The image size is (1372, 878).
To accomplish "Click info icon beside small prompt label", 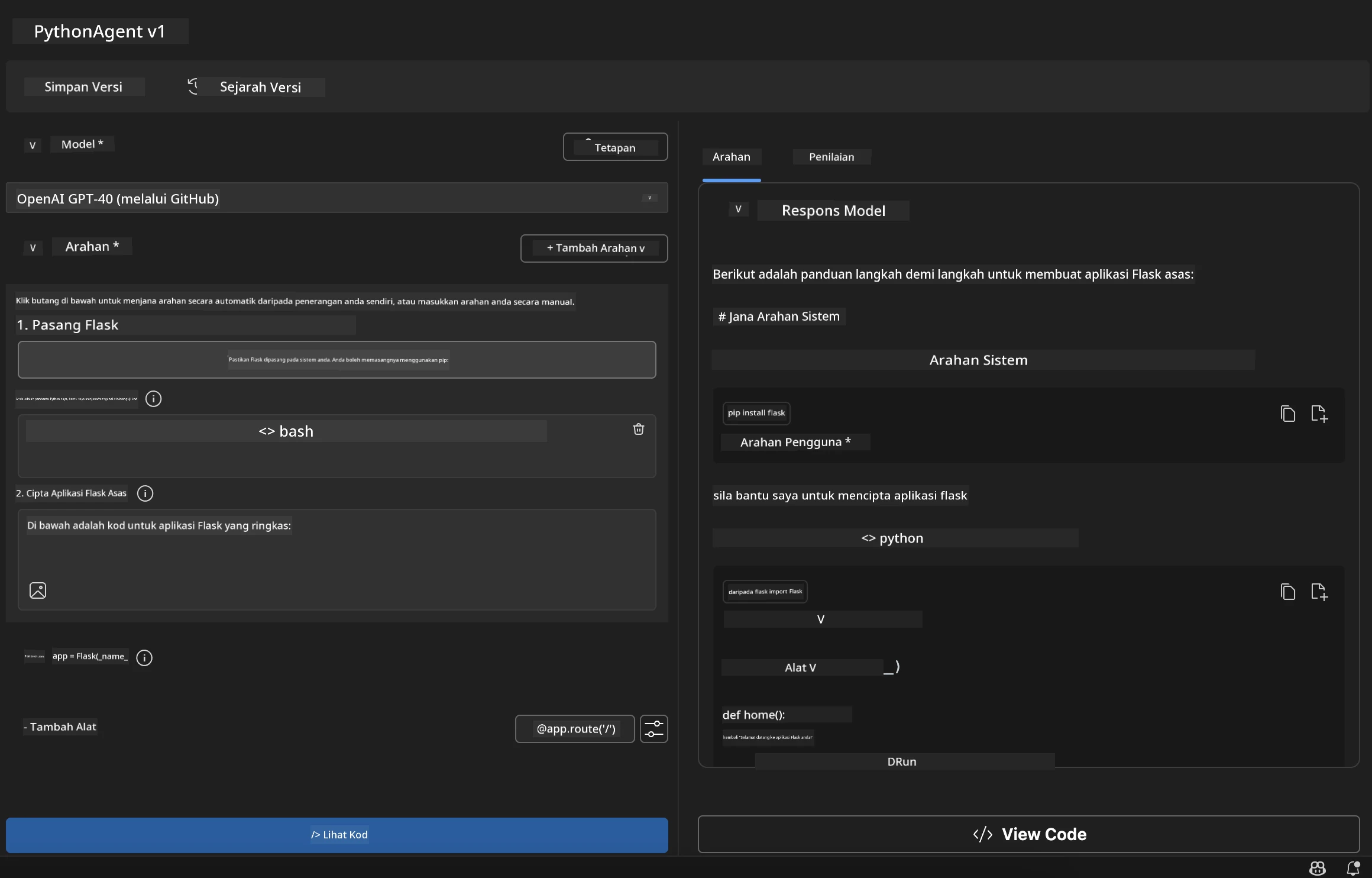I will [153, 399].
